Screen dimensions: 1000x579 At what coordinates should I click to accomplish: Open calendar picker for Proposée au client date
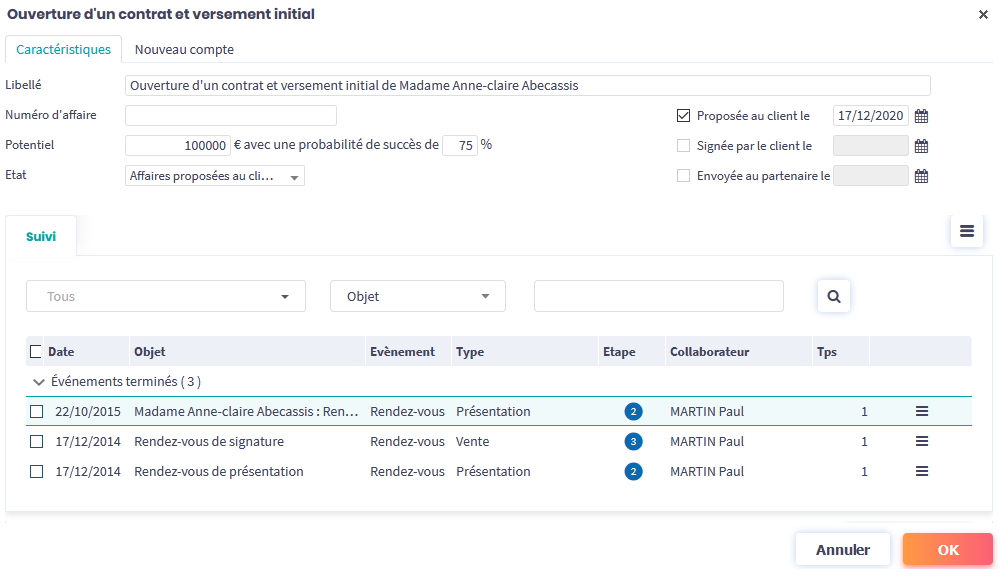(922, 116)
